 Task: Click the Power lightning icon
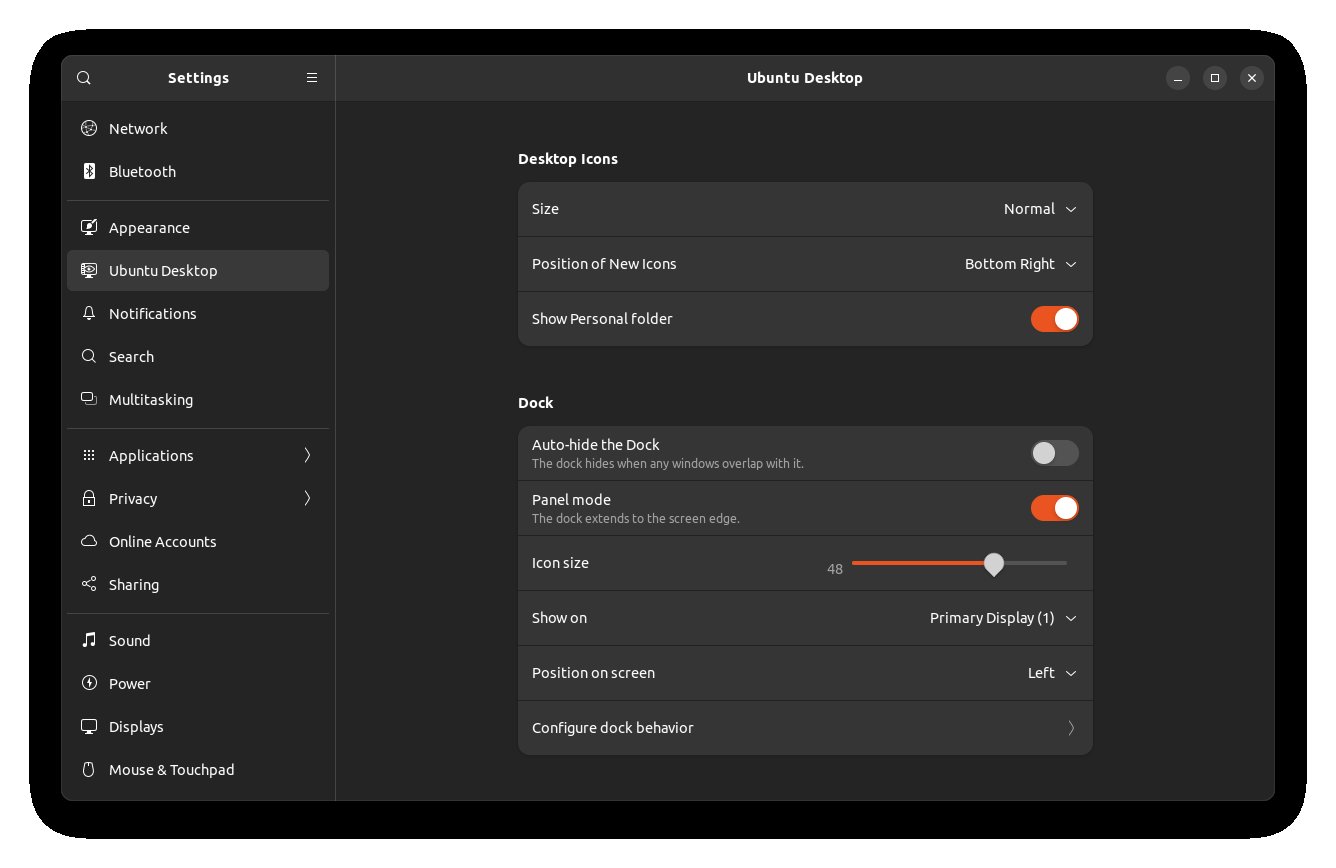[x=89, y=683]
